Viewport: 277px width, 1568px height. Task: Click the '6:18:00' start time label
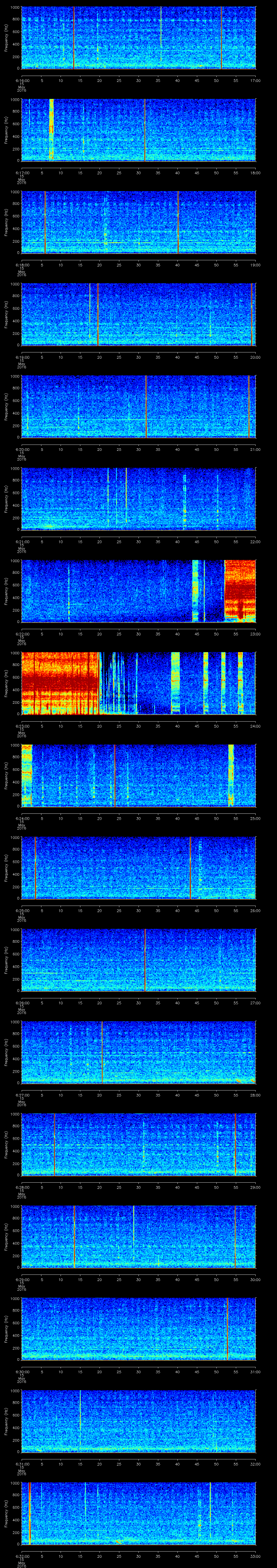coord(22,265)
